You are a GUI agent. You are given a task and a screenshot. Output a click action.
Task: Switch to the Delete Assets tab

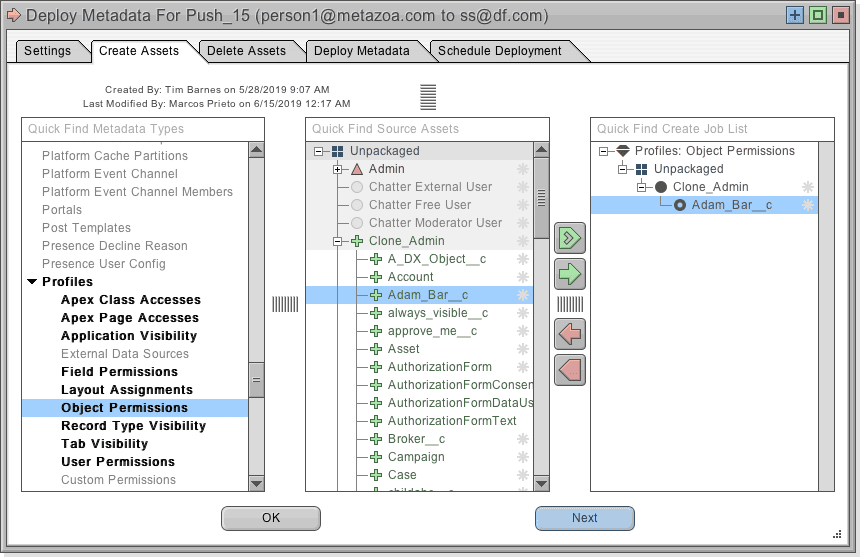[x=246, y=51]
